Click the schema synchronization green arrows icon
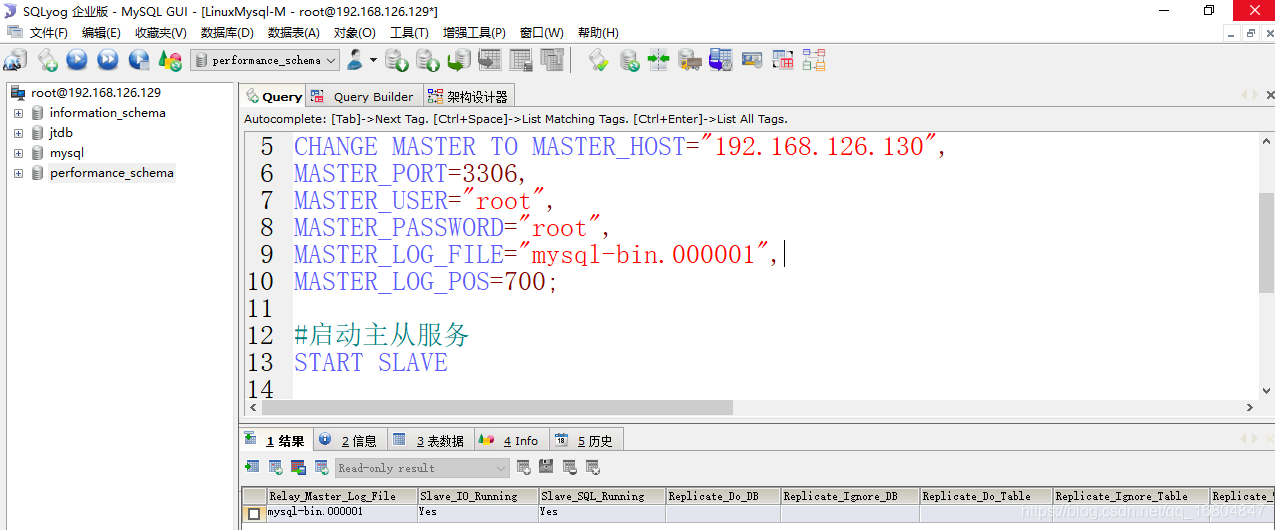 click(658, 60)
